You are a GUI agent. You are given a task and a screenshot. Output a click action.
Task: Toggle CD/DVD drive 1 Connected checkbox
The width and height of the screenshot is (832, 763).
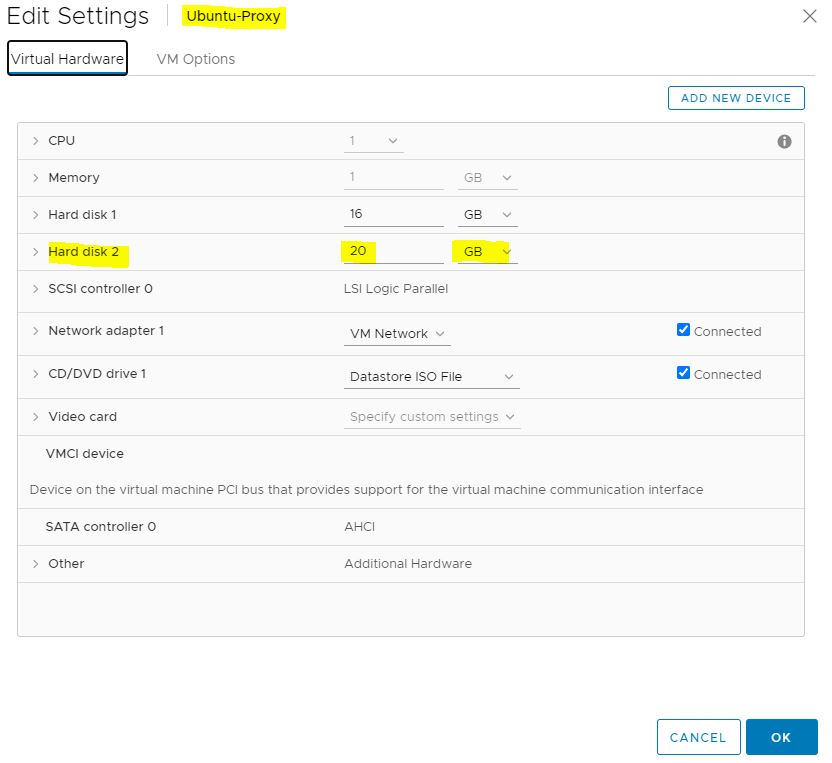tap(683, 373)
